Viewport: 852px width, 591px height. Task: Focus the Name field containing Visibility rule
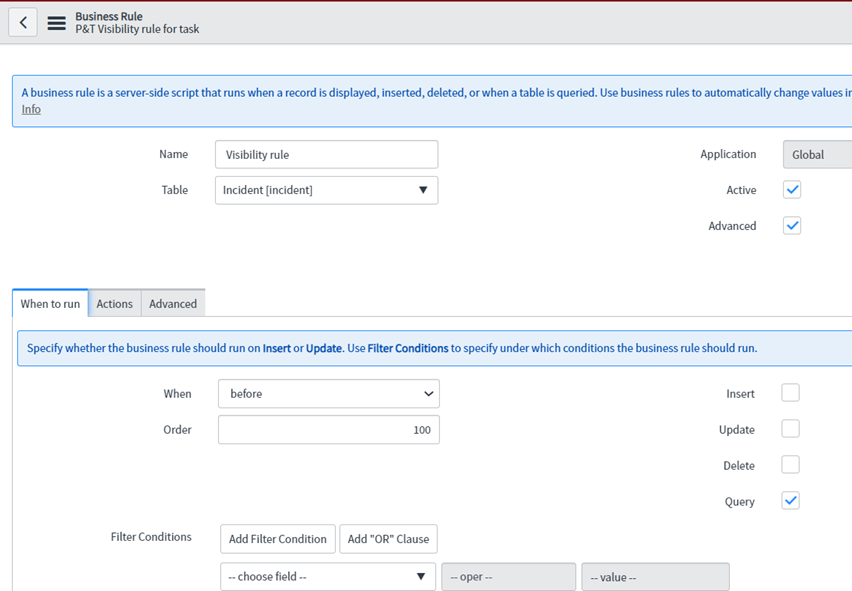(x=327, y=155)
